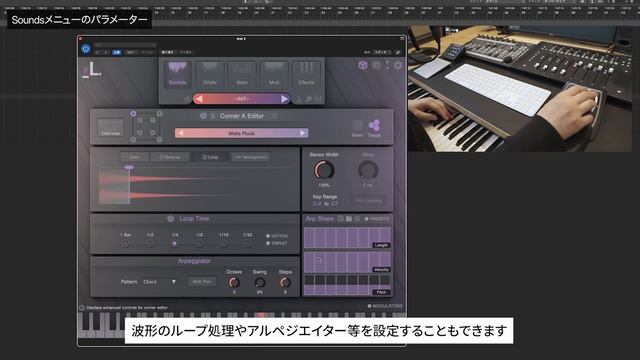Toggle the plugin window's blue power button
640x360 pixels.
tap(85, 49)
